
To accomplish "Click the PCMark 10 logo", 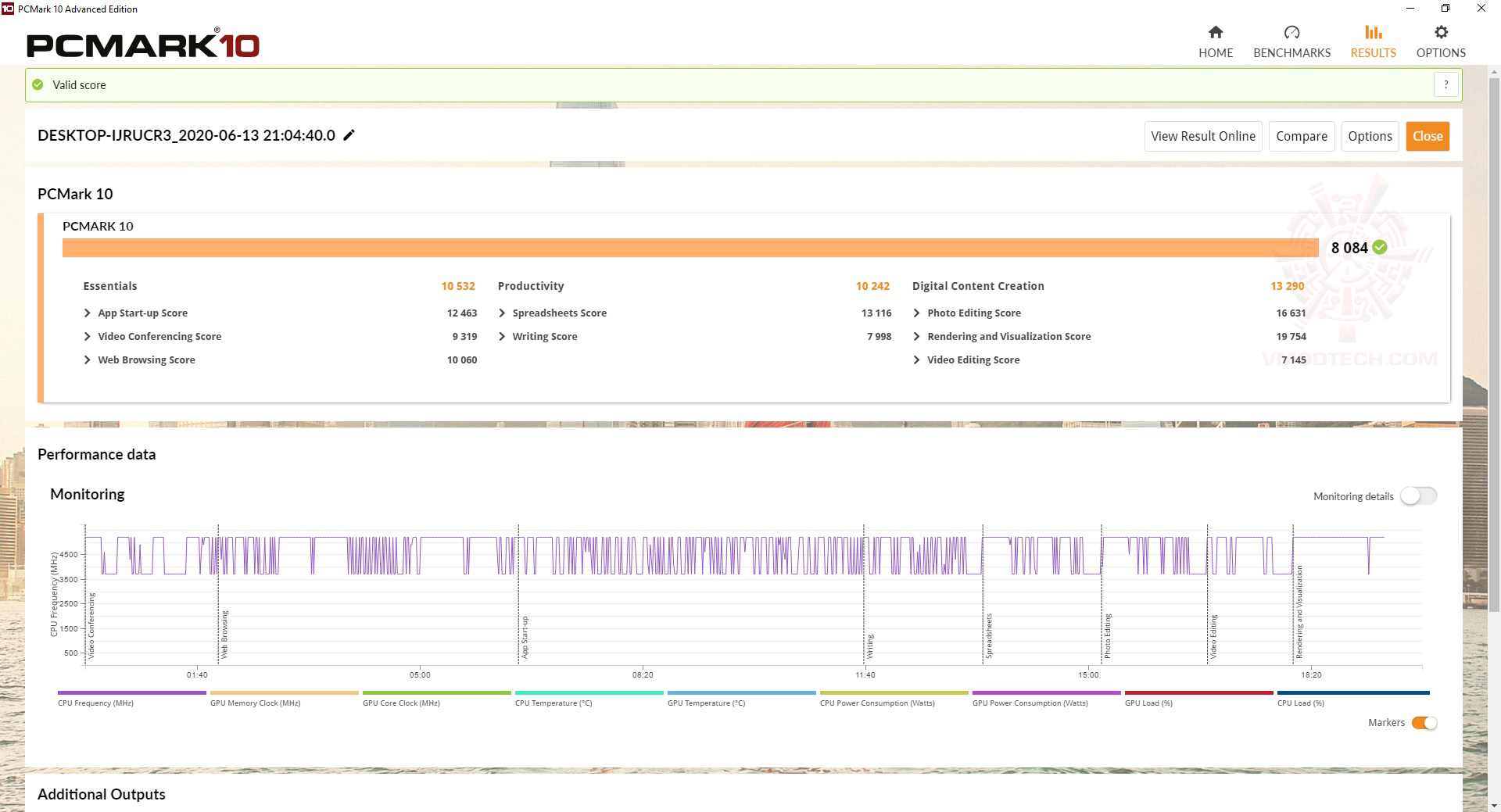I will point(143,45).
